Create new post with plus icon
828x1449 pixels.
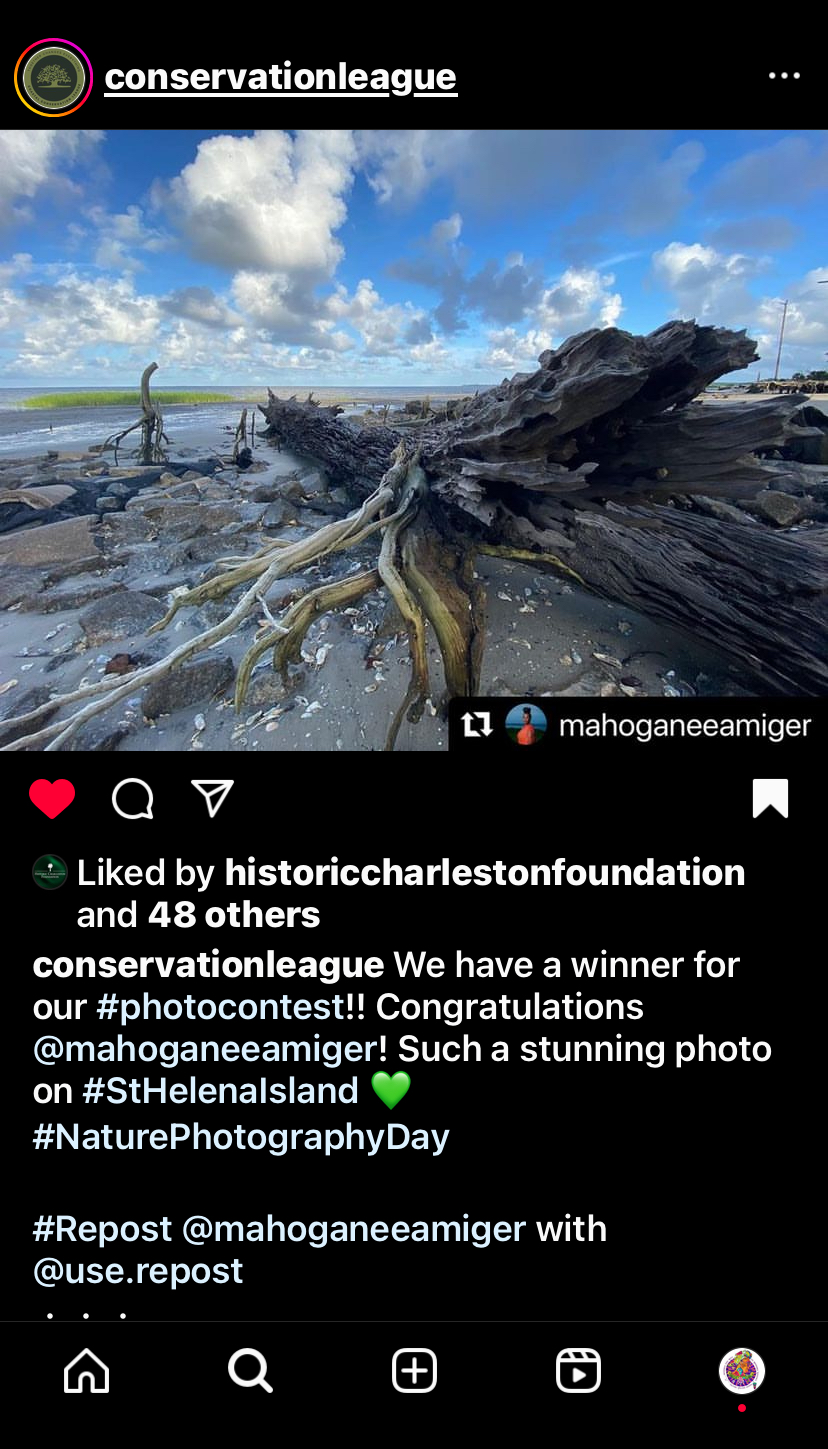pyautogui.click(x=414, y=1370)
